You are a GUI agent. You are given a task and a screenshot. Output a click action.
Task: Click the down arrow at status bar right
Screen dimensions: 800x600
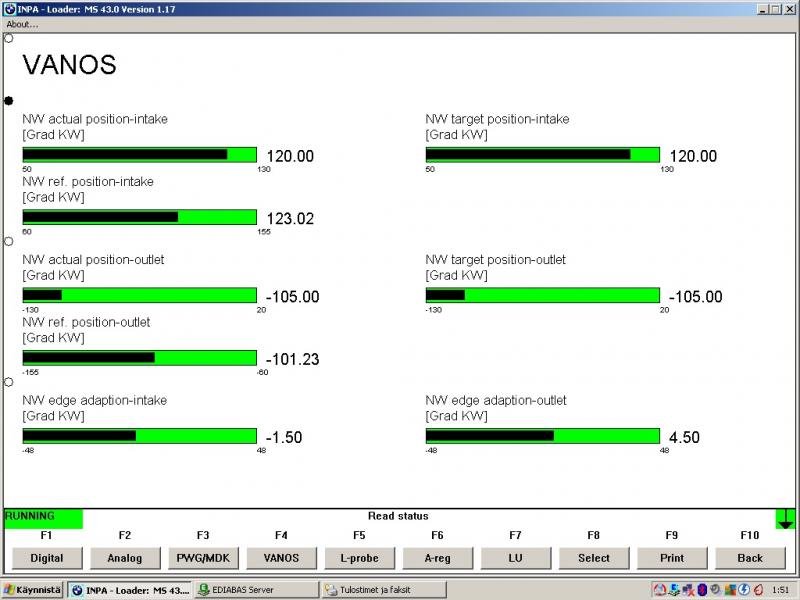785,520
